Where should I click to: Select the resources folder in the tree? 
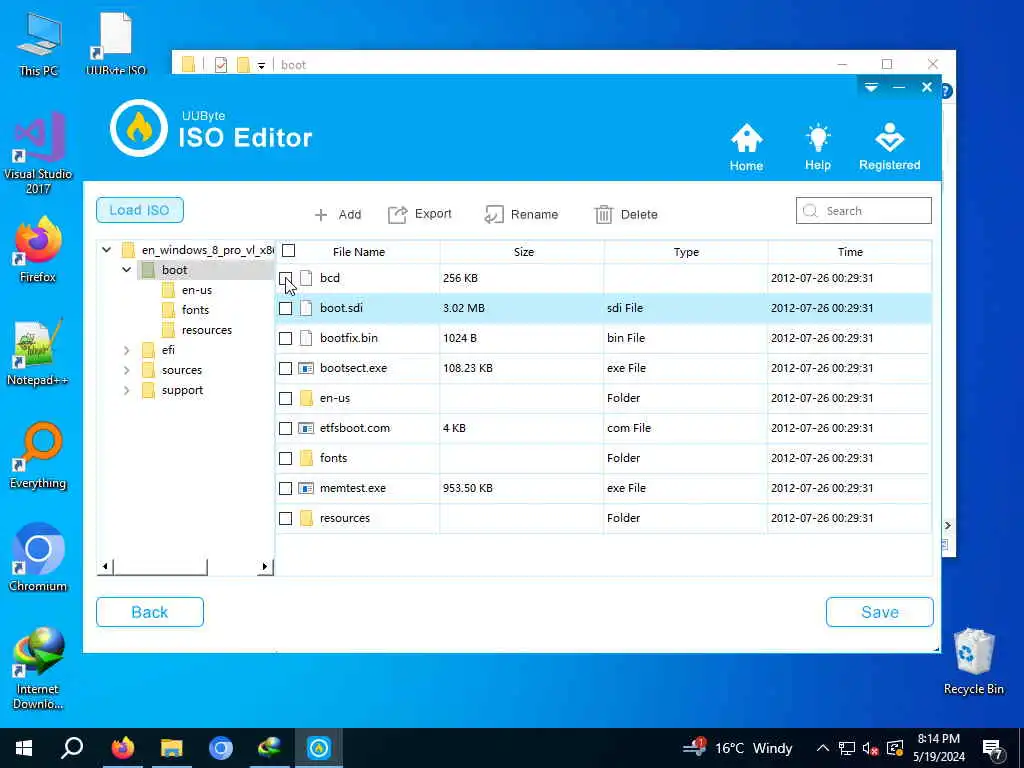click(x=207, y=330)
